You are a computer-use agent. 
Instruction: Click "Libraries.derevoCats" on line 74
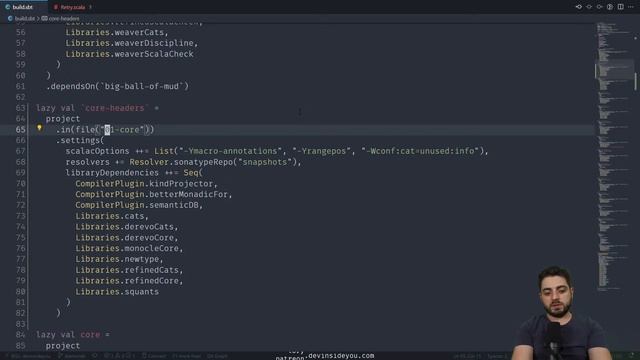click(x=124, y=227)
